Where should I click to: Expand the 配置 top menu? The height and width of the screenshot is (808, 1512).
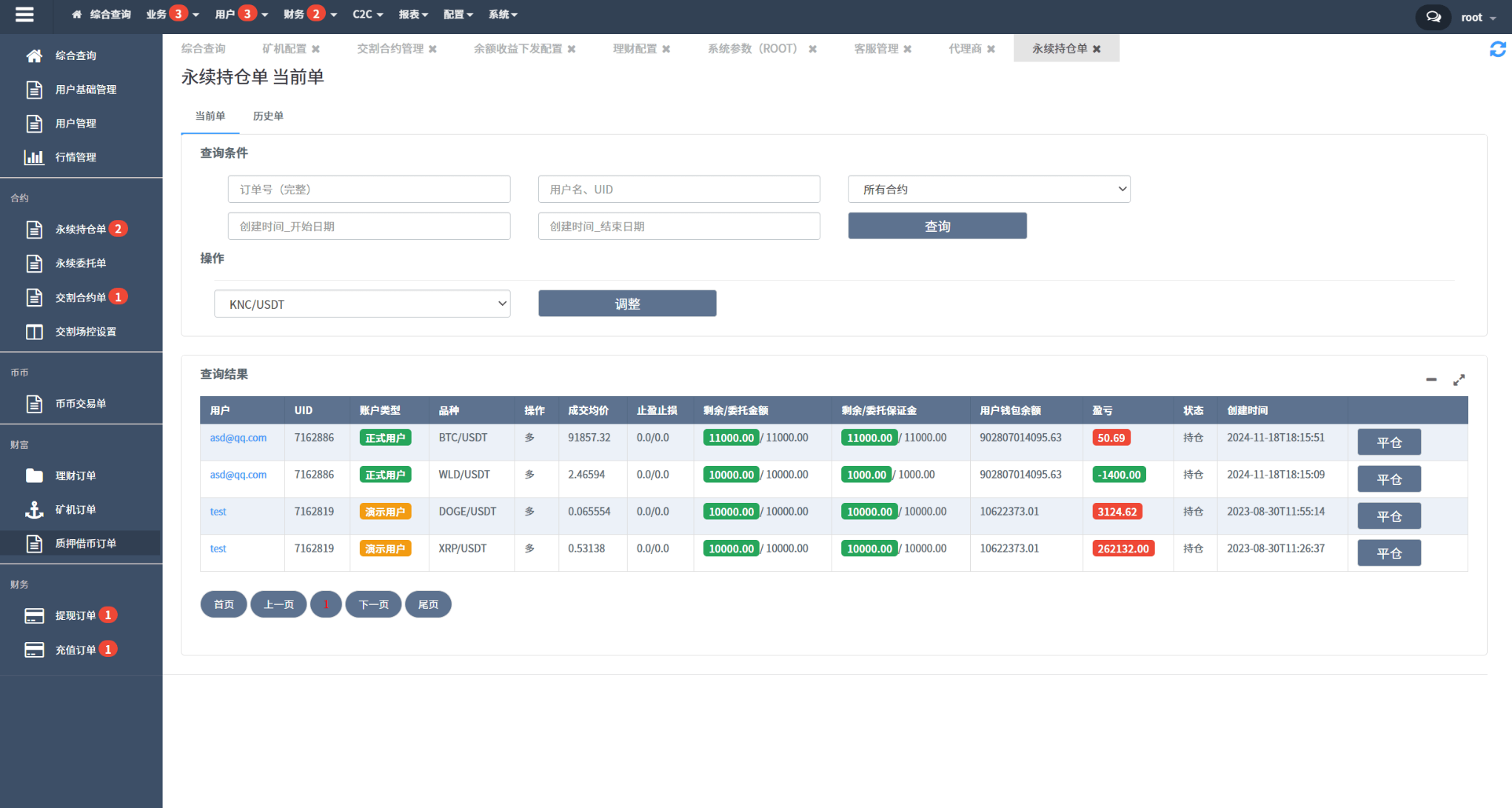point(458,14)
